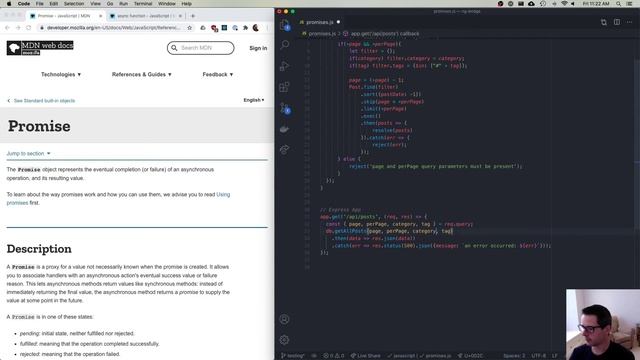Screen dimensions: 640x360
Task: Click inside the Search MDN field
Action: pyautogui.click(x=200, y=48)
